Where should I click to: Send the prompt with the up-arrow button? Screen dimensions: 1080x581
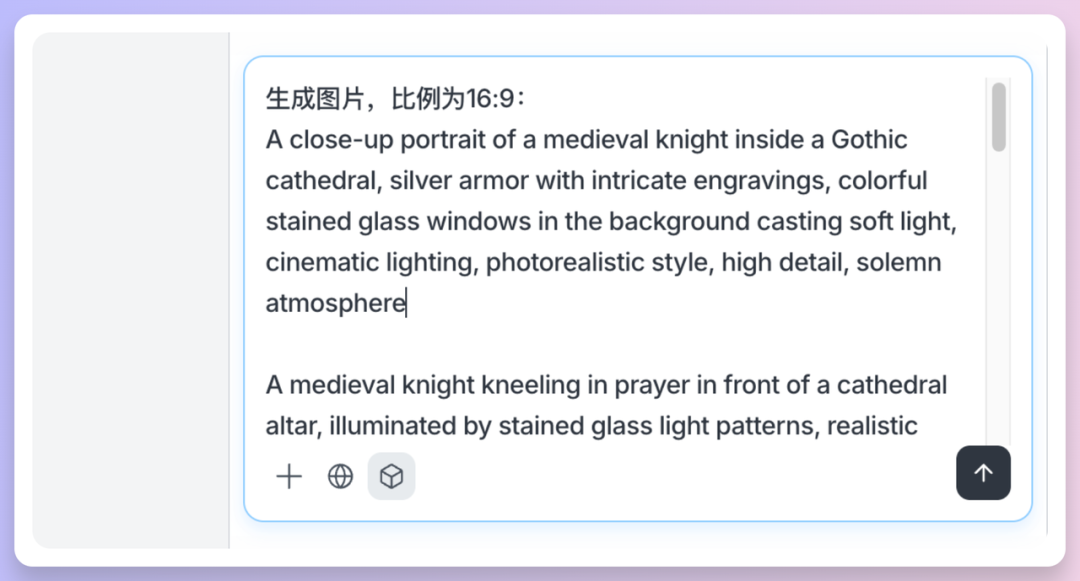[x=983, y=473]
